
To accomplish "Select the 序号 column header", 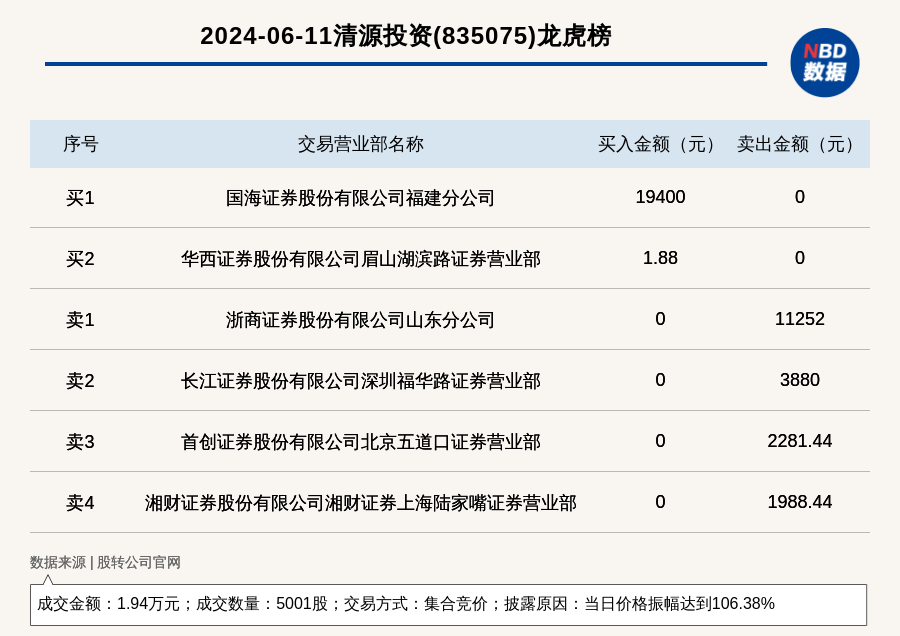I will 81,144.
